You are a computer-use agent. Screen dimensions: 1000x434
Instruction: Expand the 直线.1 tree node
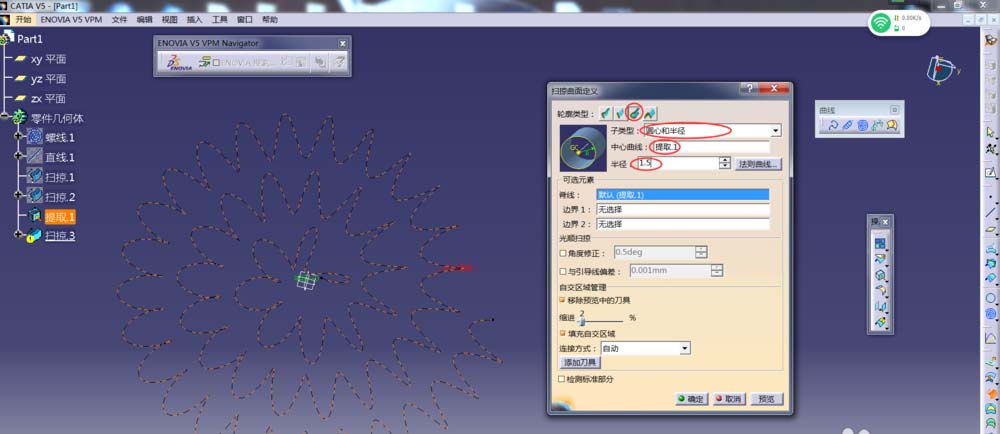[x=18, y=156]
